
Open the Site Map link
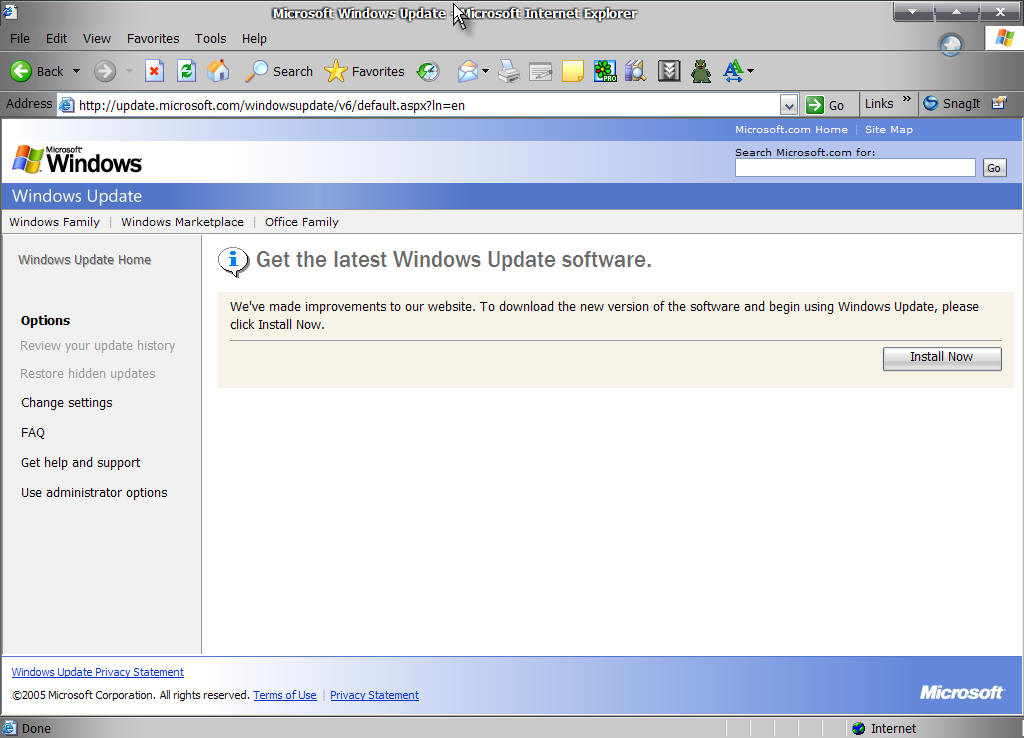[889, 129]
